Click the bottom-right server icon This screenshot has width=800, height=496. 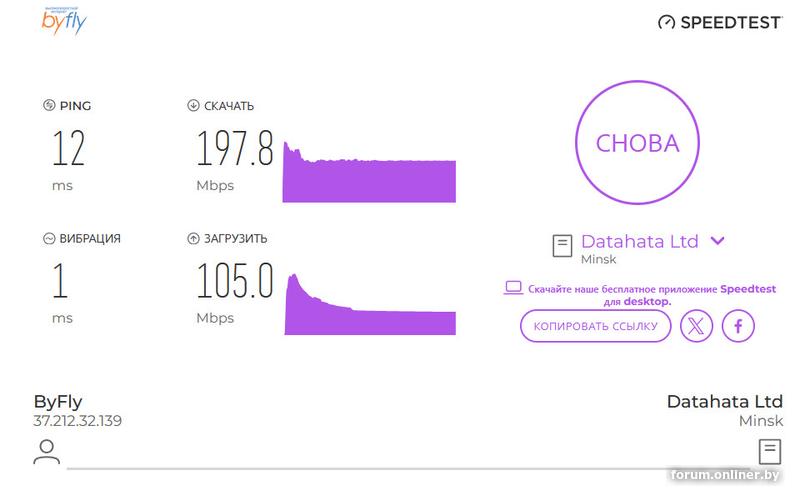point(769,451)
